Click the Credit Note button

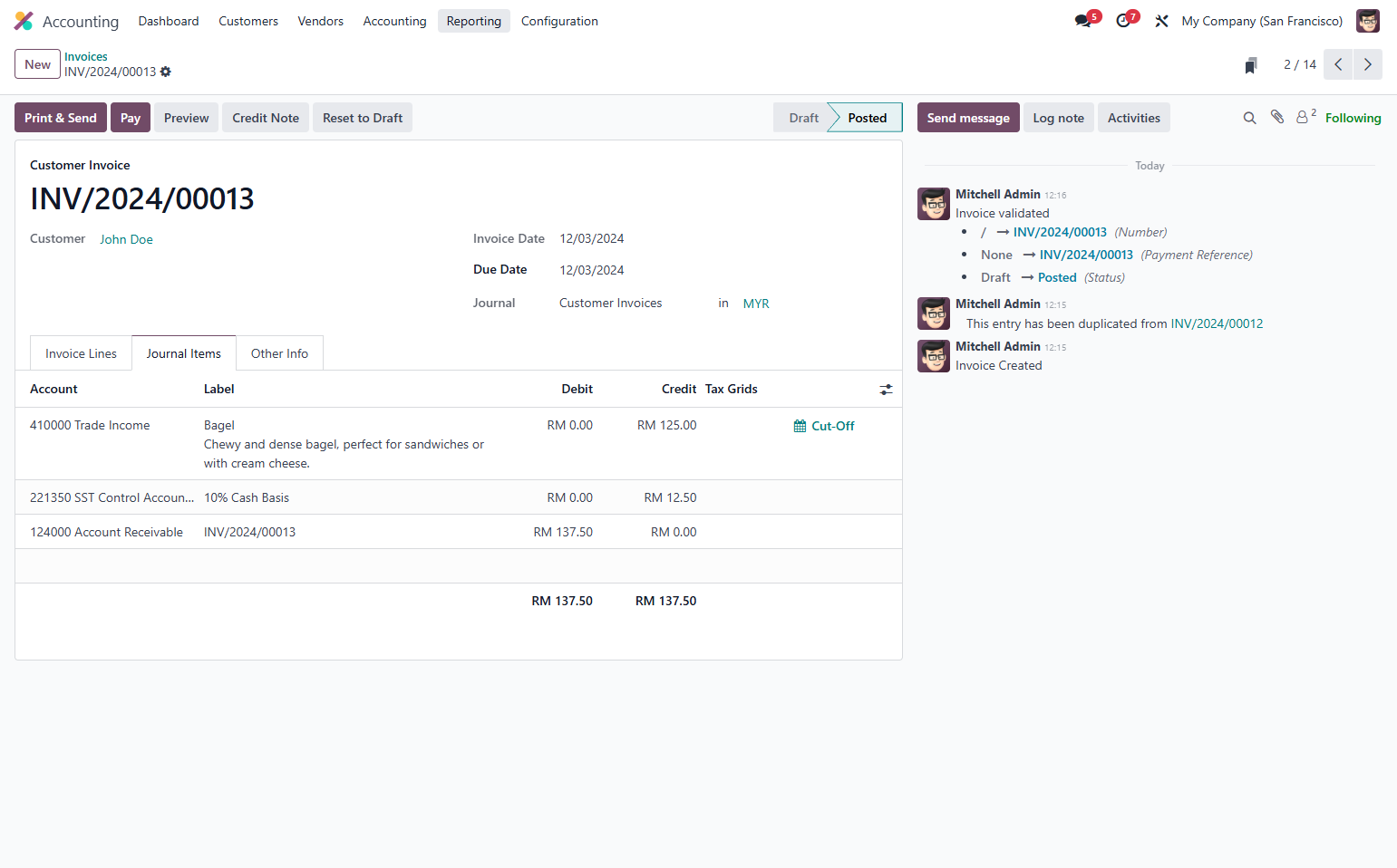tap(266, 118)
